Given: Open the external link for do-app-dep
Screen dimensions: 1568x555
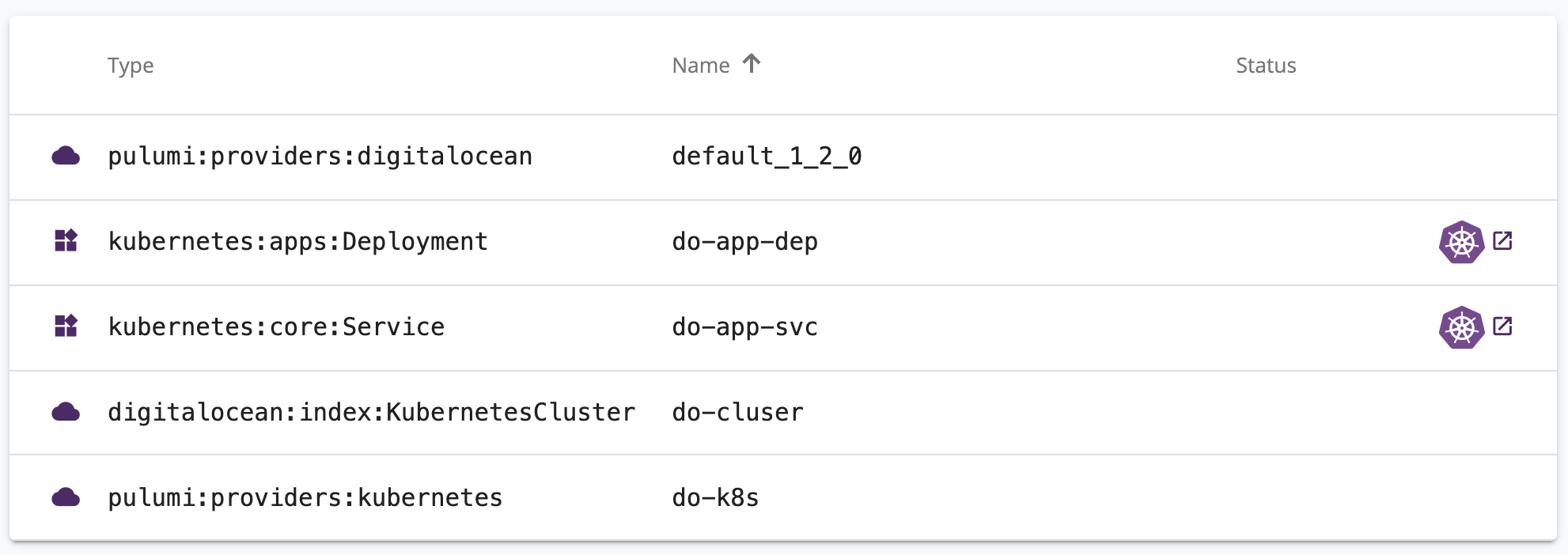Looking at the screenshot, I should pyautogui.click(x=1502, y=239).
